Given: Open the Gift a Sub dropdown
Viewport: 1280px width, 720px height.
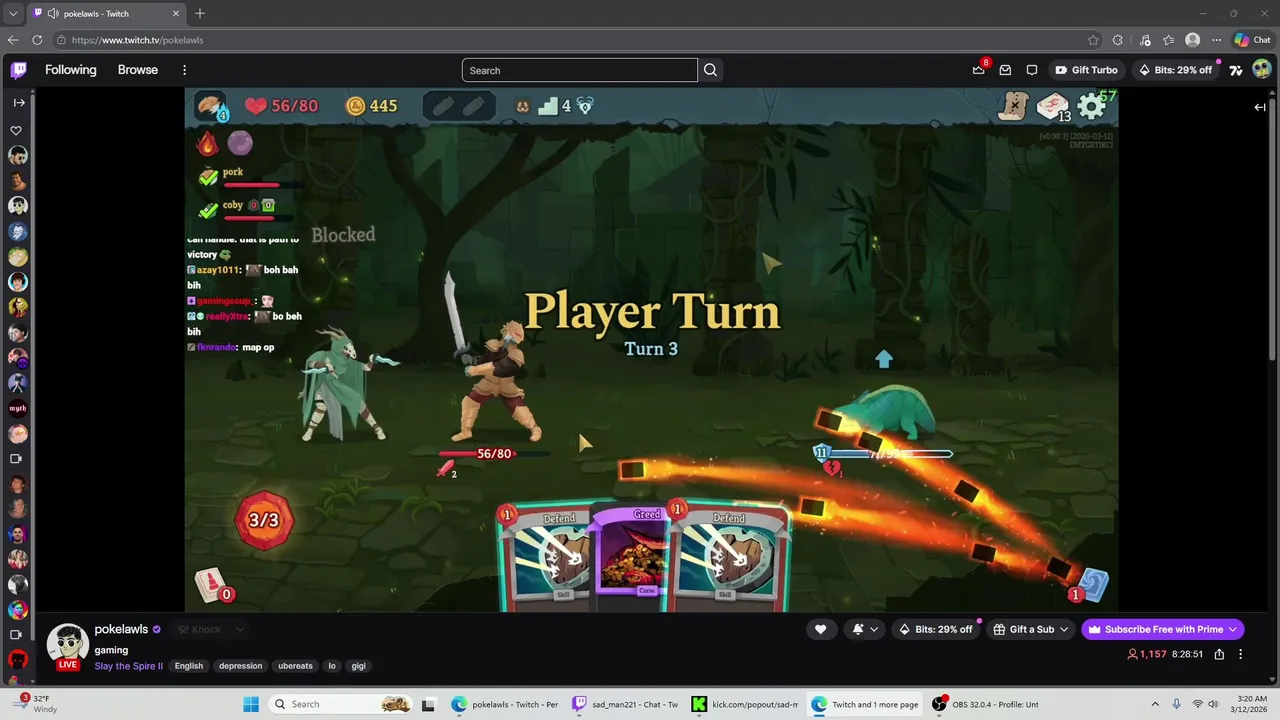Looking at the screenshot, I should [1030, 629].
